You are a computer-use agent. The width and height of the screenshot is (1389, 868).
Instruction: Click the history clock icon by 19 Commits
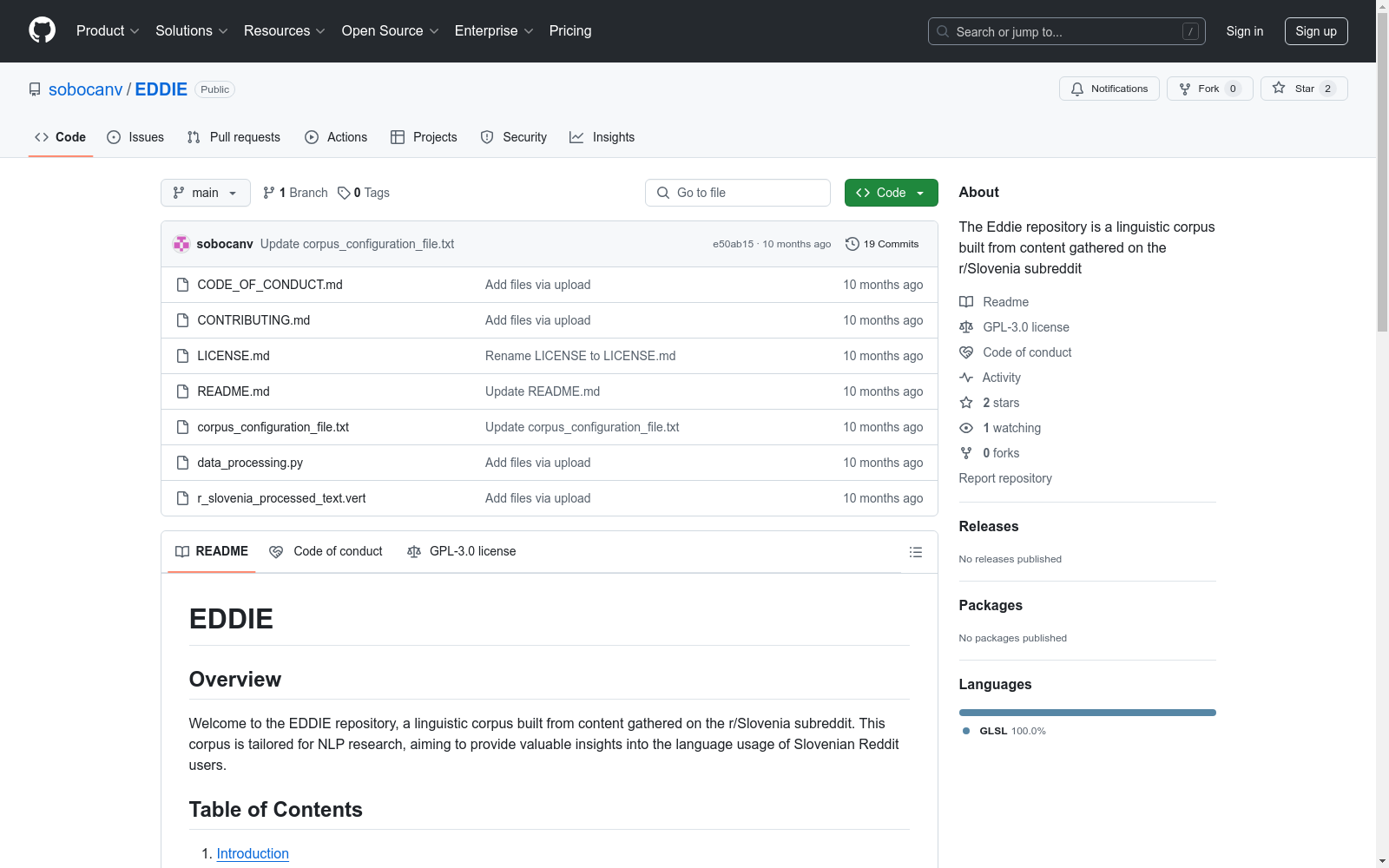(x=852, y=244)
